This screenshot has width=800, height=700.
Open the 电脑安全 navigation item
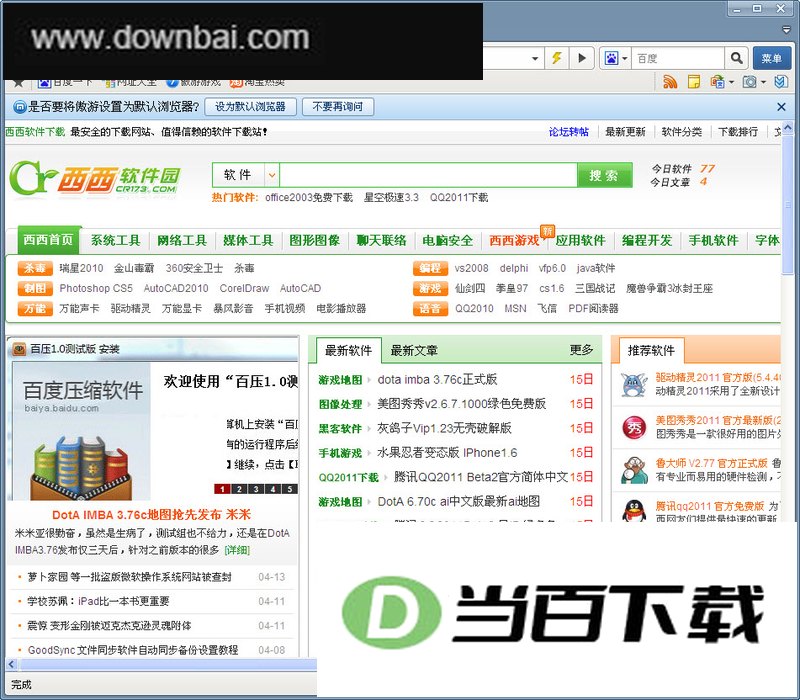447,240
